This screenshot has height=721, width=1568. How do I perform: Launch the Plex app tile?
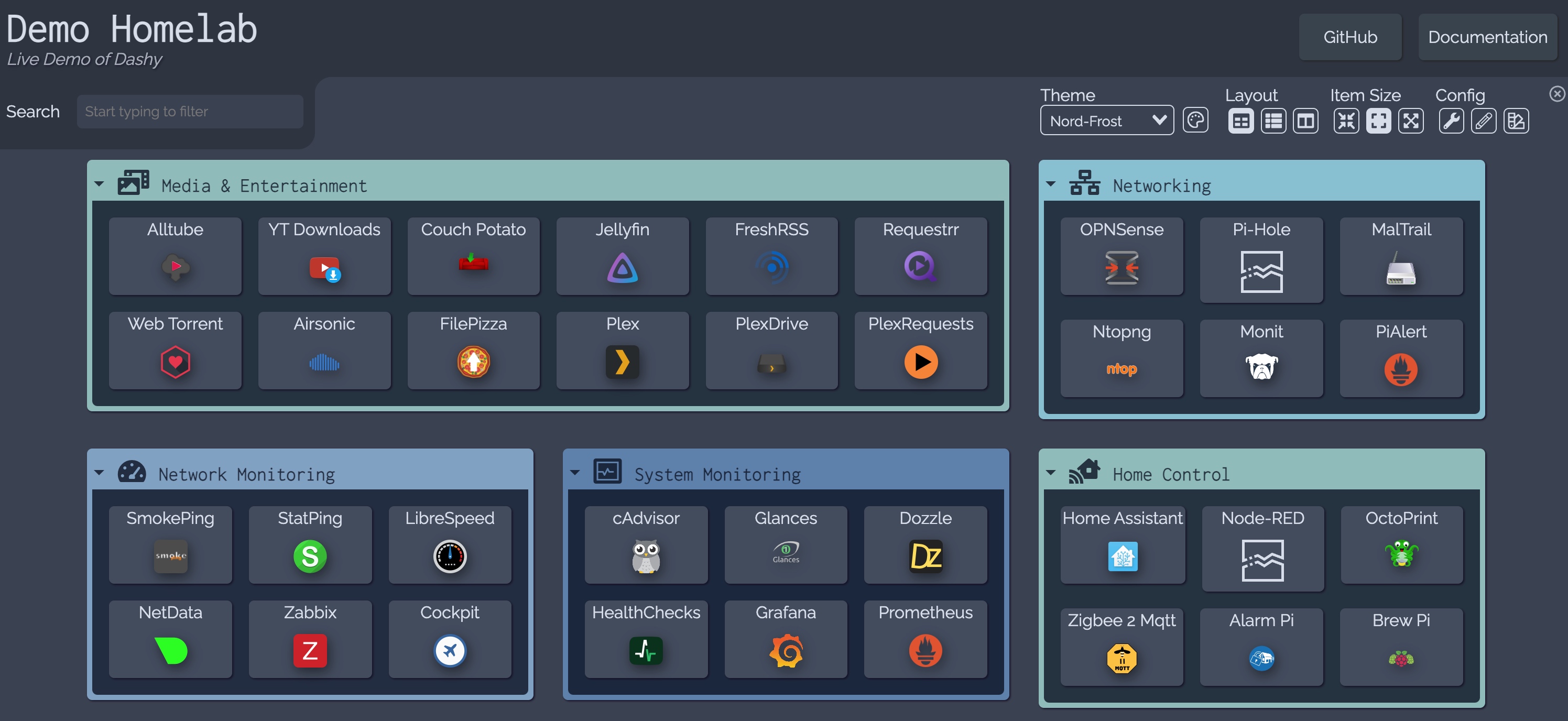622,350
